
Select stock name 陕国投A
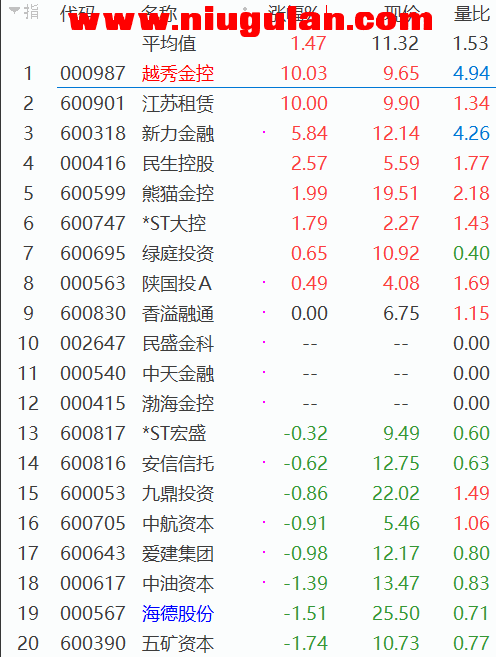[x=177, y=284]
